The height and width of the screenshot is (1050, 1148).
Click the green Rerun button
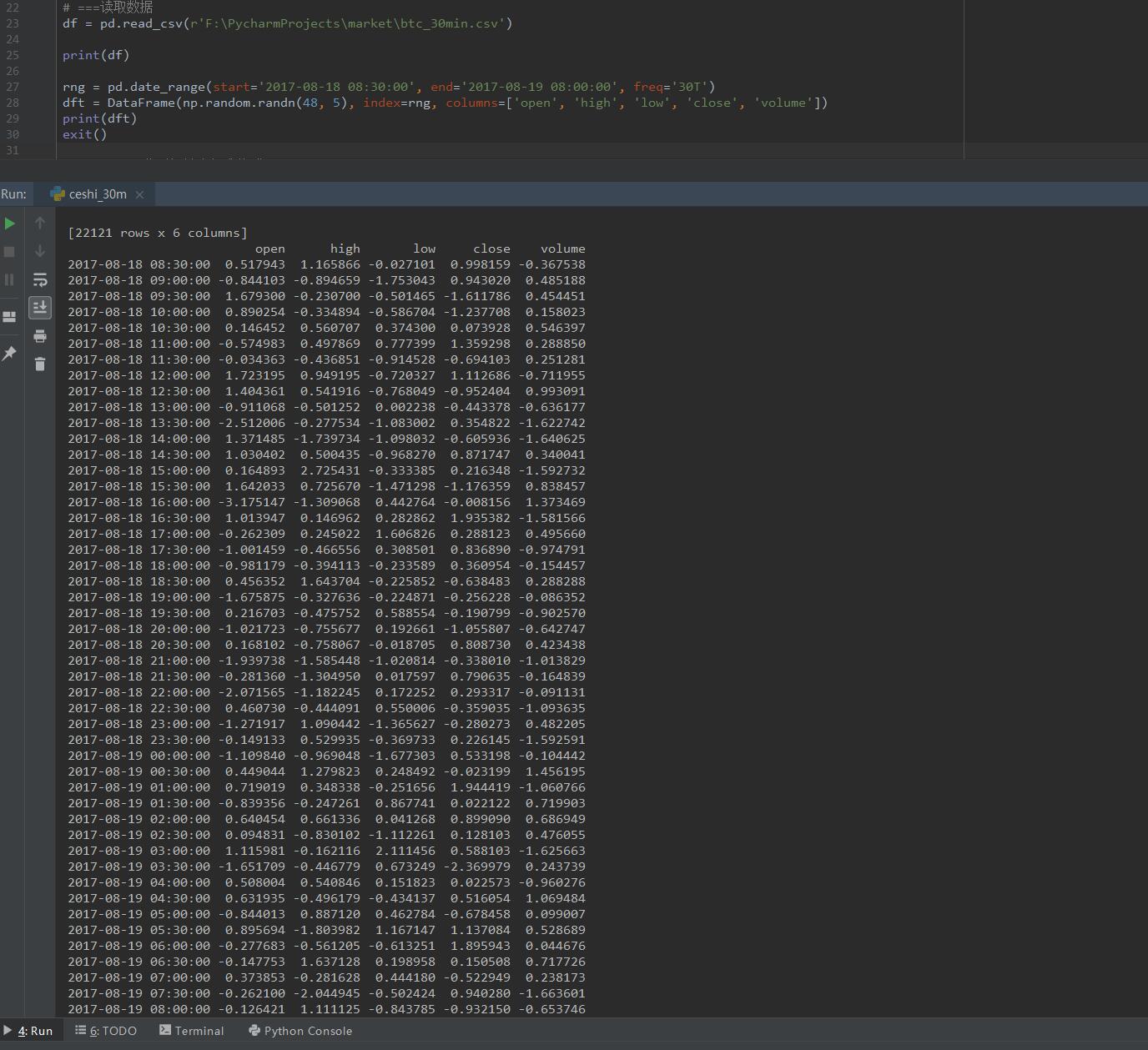10,224
